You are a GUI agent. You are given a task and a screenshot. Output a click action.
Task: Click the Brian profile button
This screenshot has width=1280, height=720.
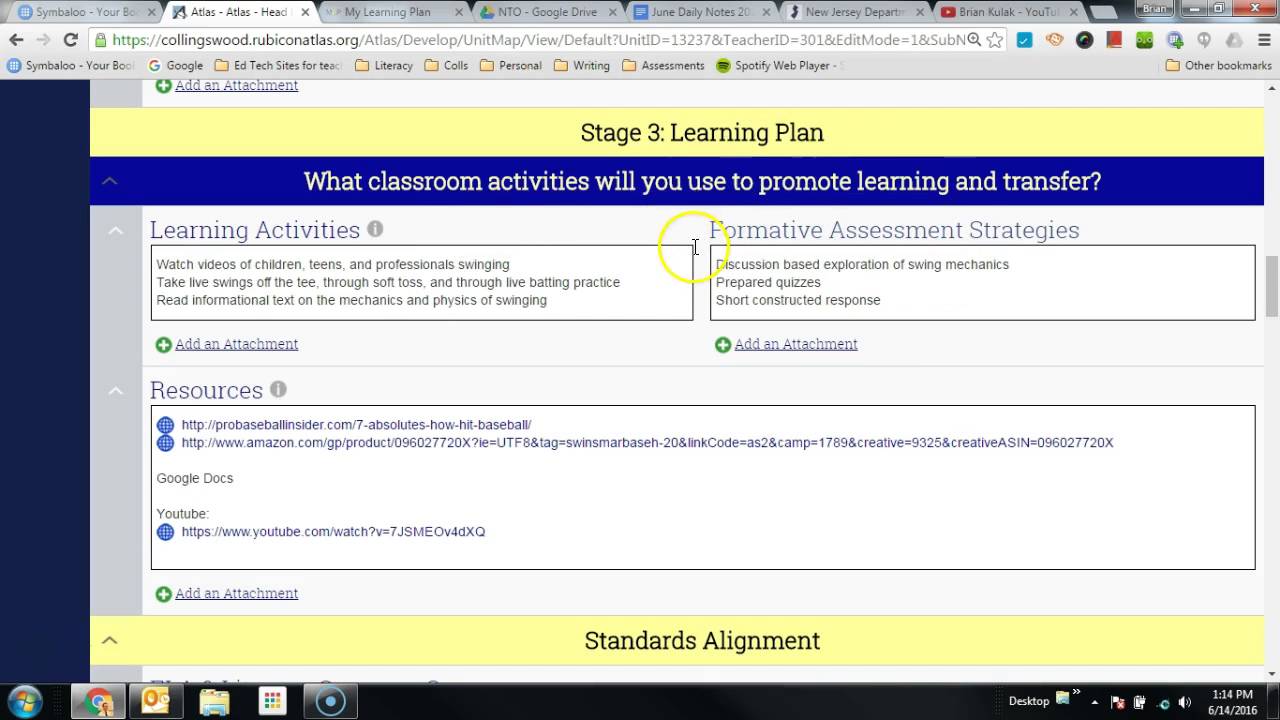1156,8
